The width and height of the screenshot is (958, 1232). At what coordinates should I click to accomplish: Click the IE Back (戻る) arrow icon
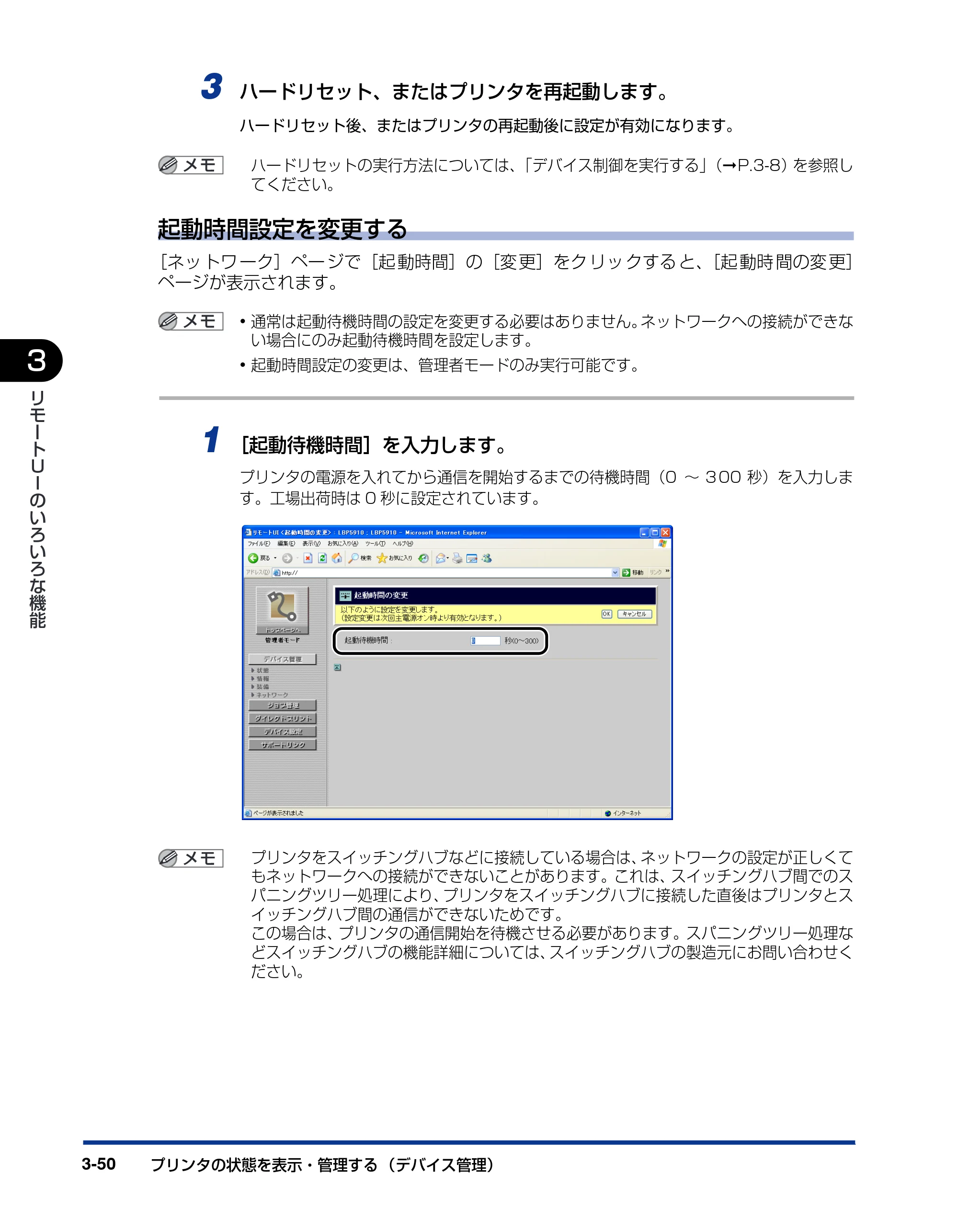tap(253, 558)
